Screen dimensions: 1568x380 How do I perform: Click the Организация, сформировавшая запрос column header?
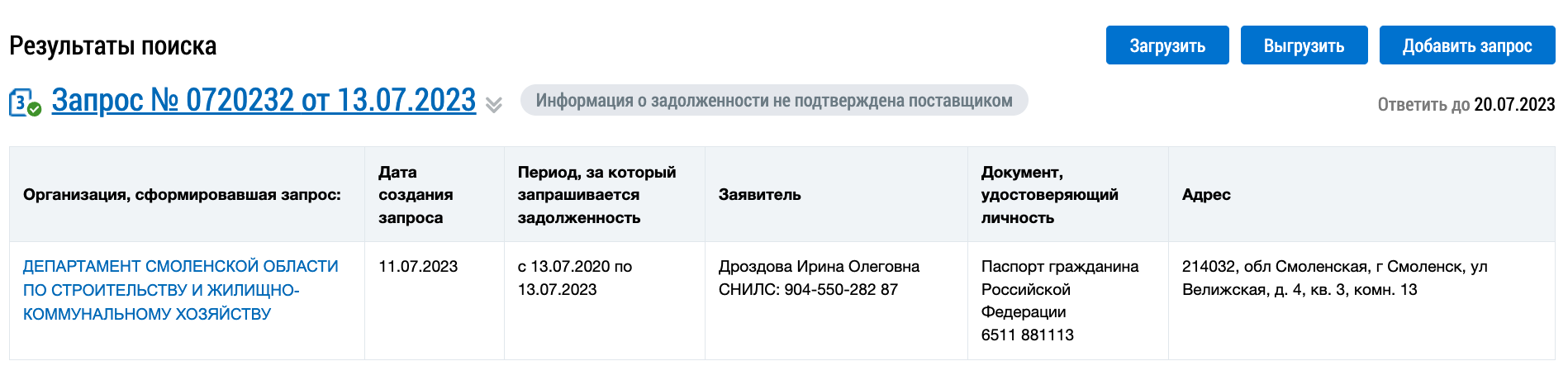[182, 195]
